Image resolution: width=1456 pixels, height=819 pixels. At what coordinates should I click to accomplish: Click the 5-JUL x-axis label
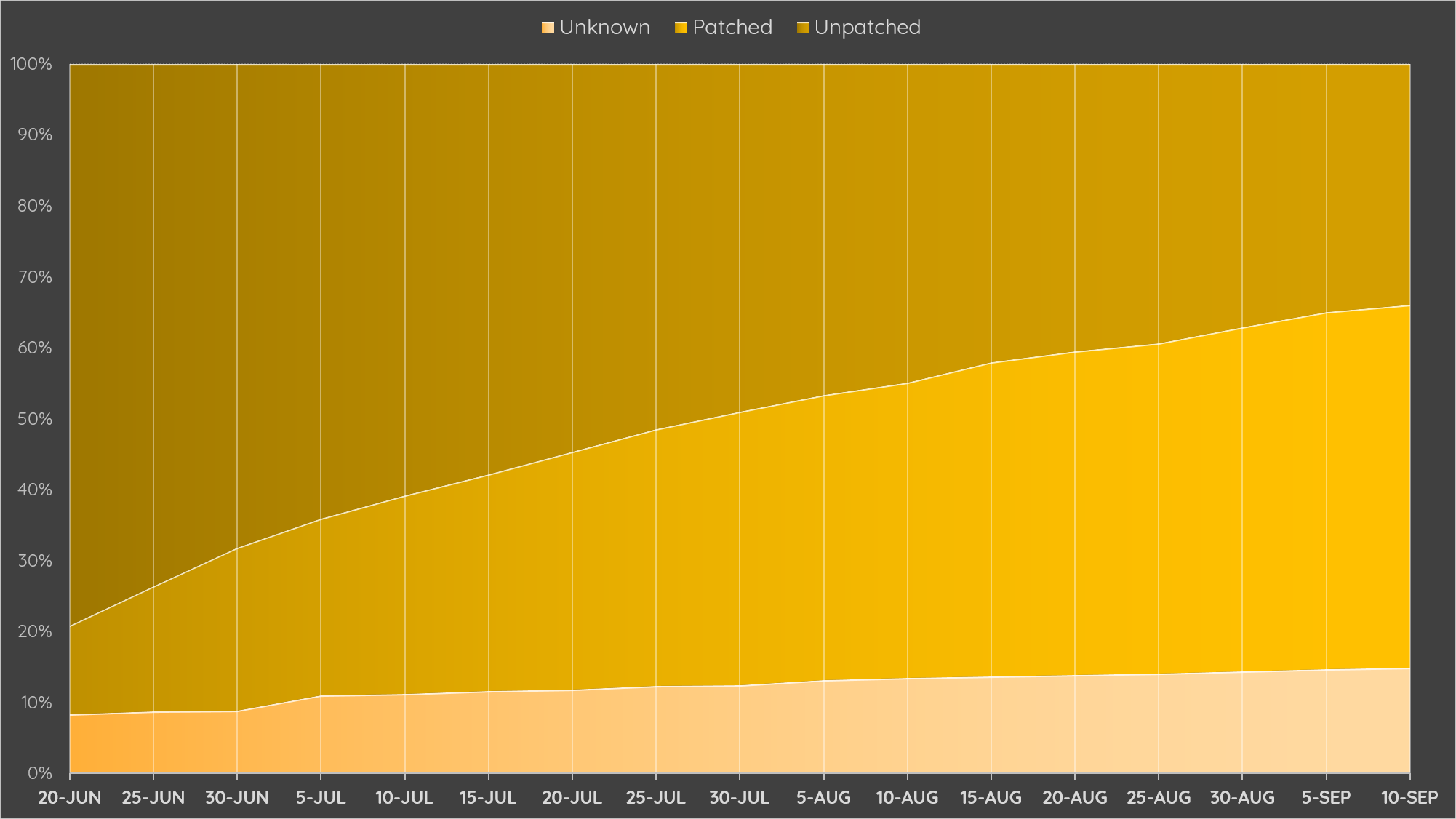pyautogui.click(x=321, y=797)
